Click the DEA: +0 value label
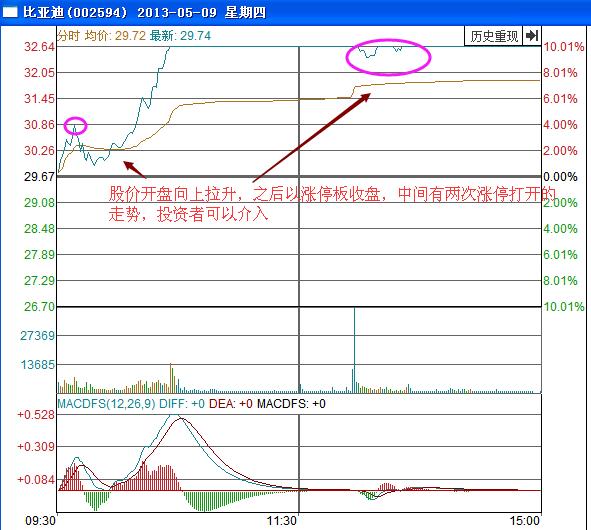Image resolution: width=591 pixels, height=530 pixels. click(231, 404)
